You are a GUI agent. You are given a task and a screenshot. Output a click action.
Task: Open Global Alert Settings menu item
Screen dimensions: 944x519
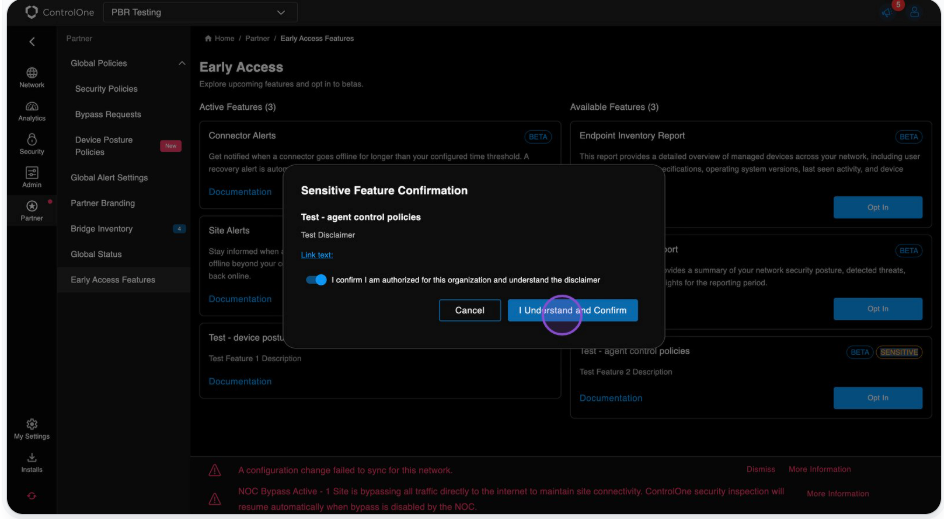(x=109, y=178)
